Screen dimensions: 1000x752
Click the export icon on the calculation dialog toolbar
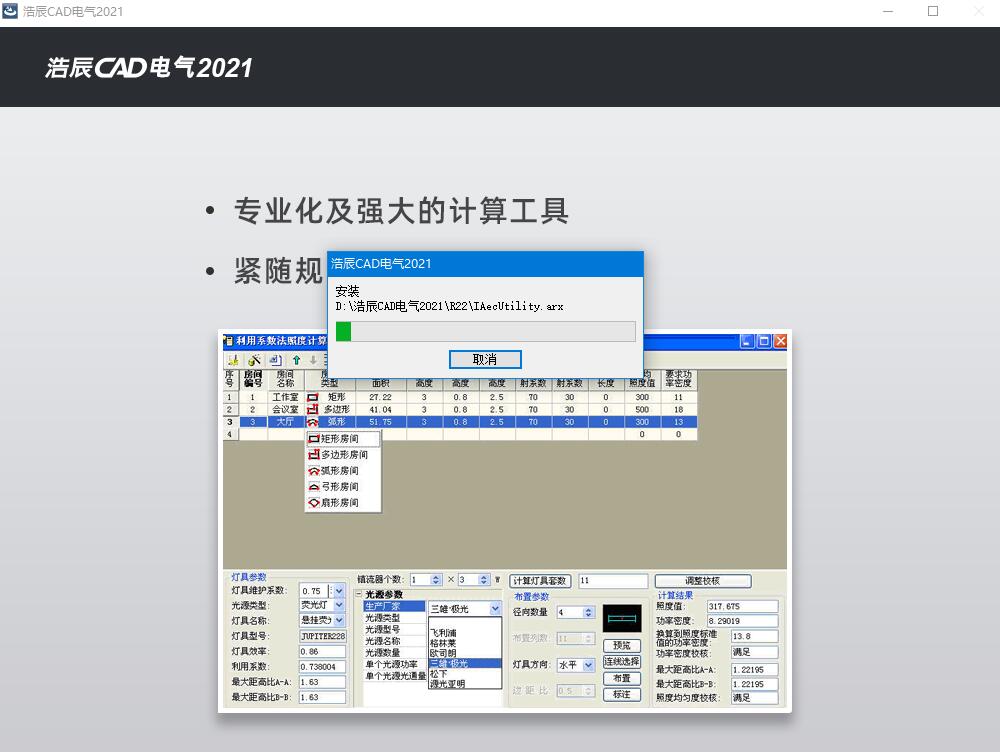click(x=274, y=360)
